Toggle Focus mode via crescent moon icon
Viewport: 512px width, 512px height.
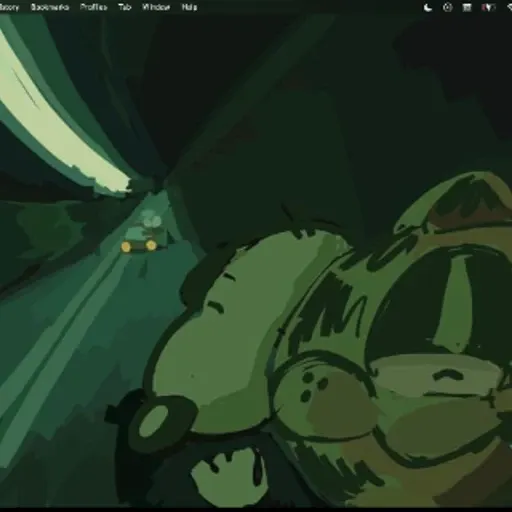(x=428, y=7)
